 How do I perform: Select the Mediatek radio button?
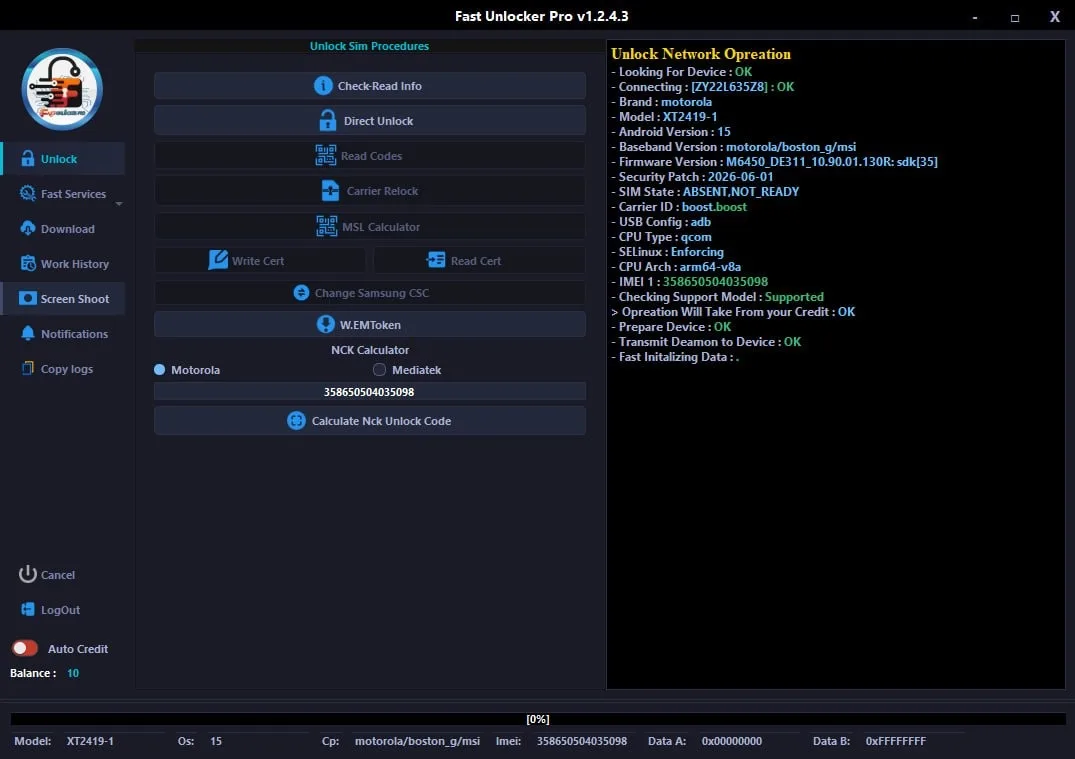pyautogui.click(x=379, y=370)
